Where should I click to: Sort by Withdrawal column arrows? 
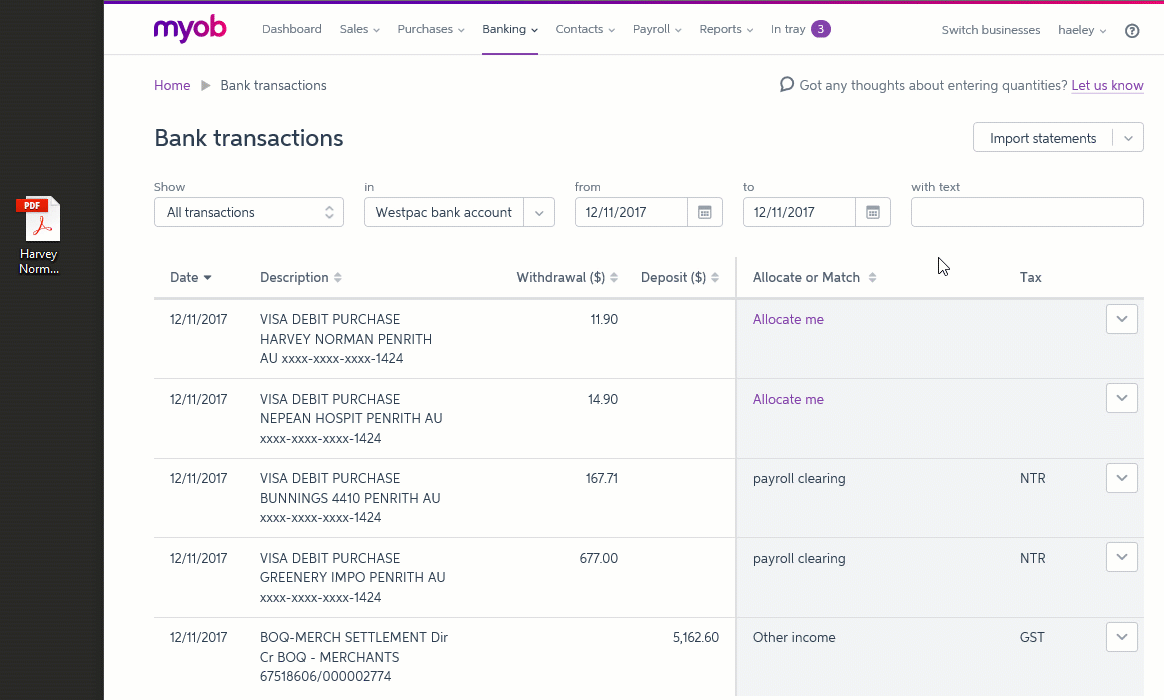pyautogui.click(x=614, y=278)
